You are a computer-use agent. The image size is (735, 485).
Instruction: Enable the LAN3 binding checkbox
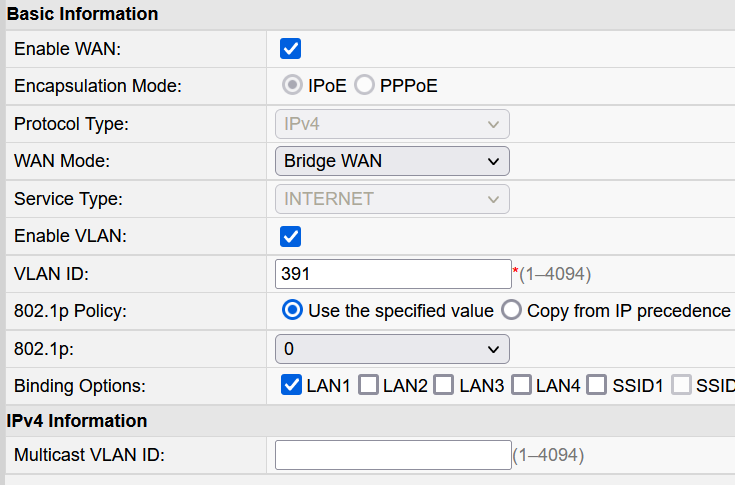point(443,385)
